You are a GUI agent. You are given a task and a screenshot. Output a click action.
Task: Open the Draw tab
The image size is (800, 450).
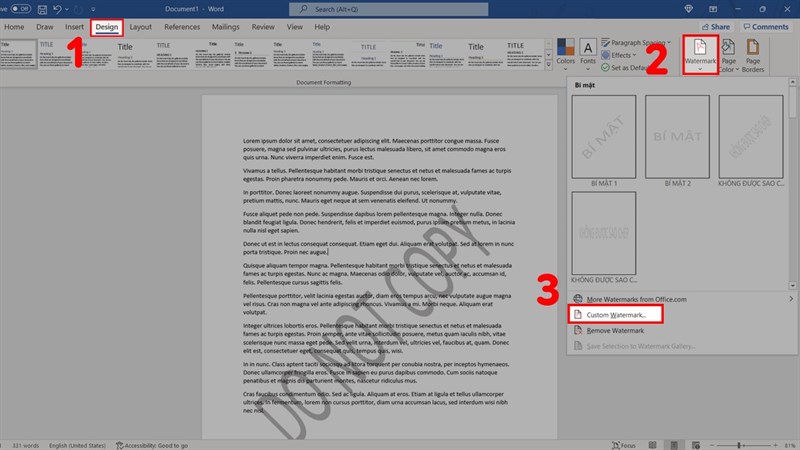point(44,27)
